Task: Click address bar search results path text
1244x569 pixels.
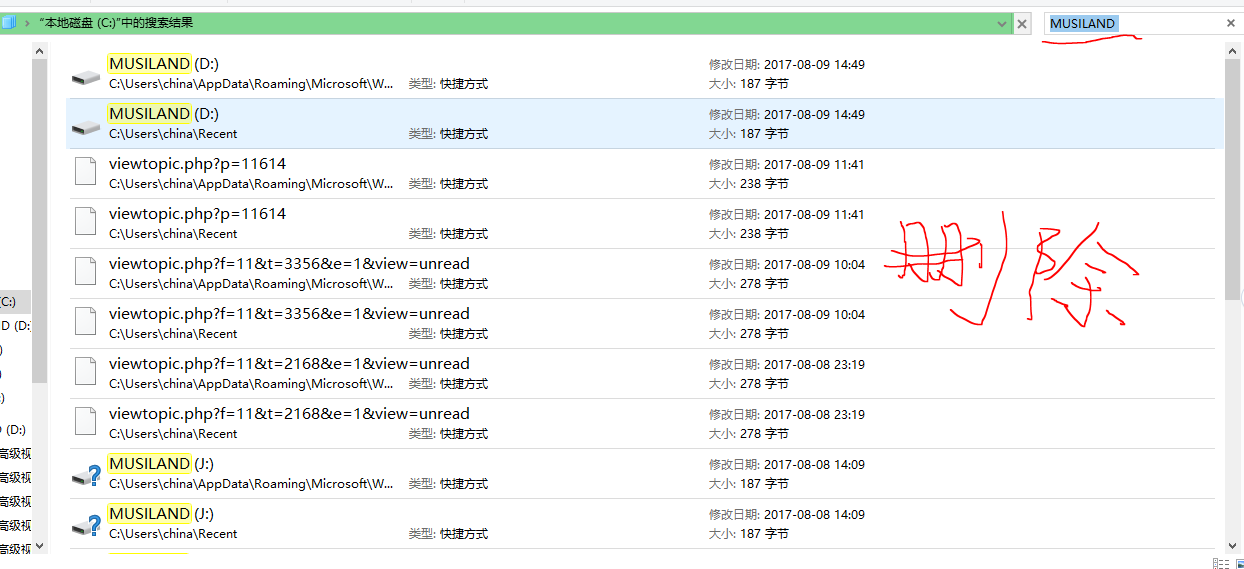Action: (116, 23)
